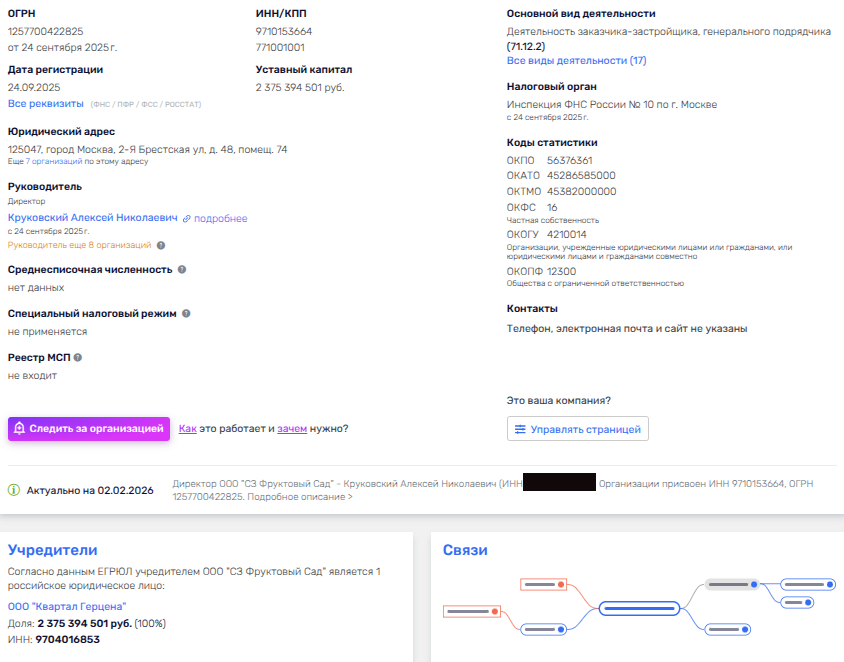Click 7 организаций at this address link
844x662 pixels.
pos(54,161)
